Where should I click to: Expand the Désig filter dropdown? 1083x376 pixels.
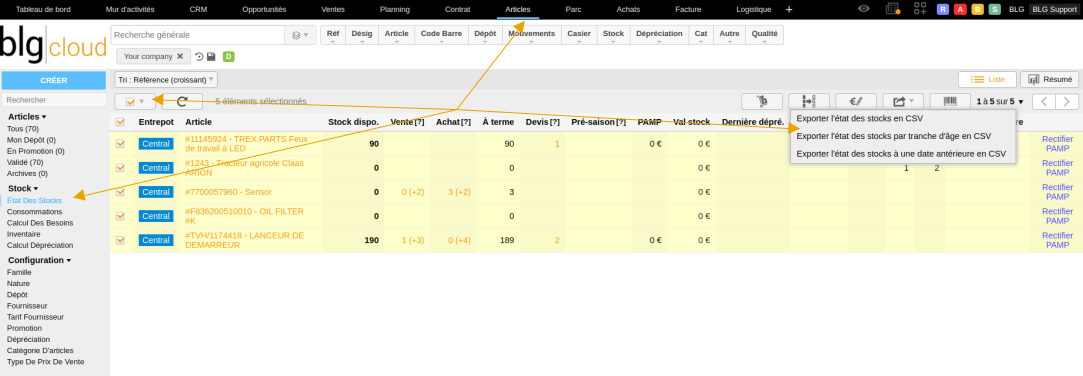point(361,35)
